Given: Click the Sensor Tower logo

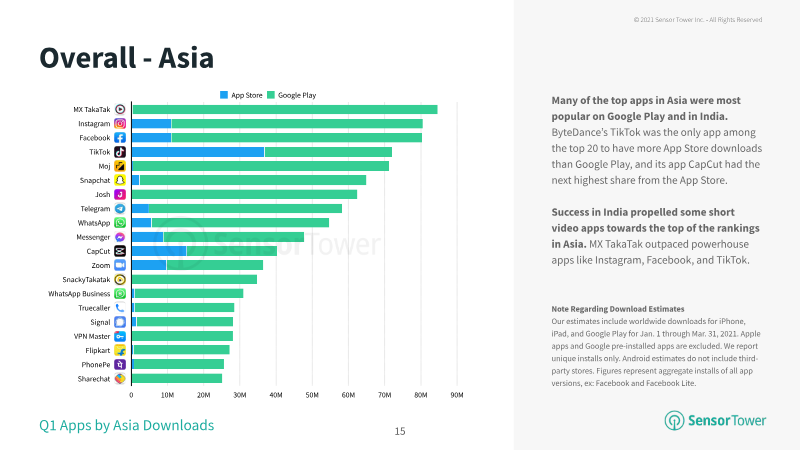Looking at the screenshot, I should pos(715,420).
